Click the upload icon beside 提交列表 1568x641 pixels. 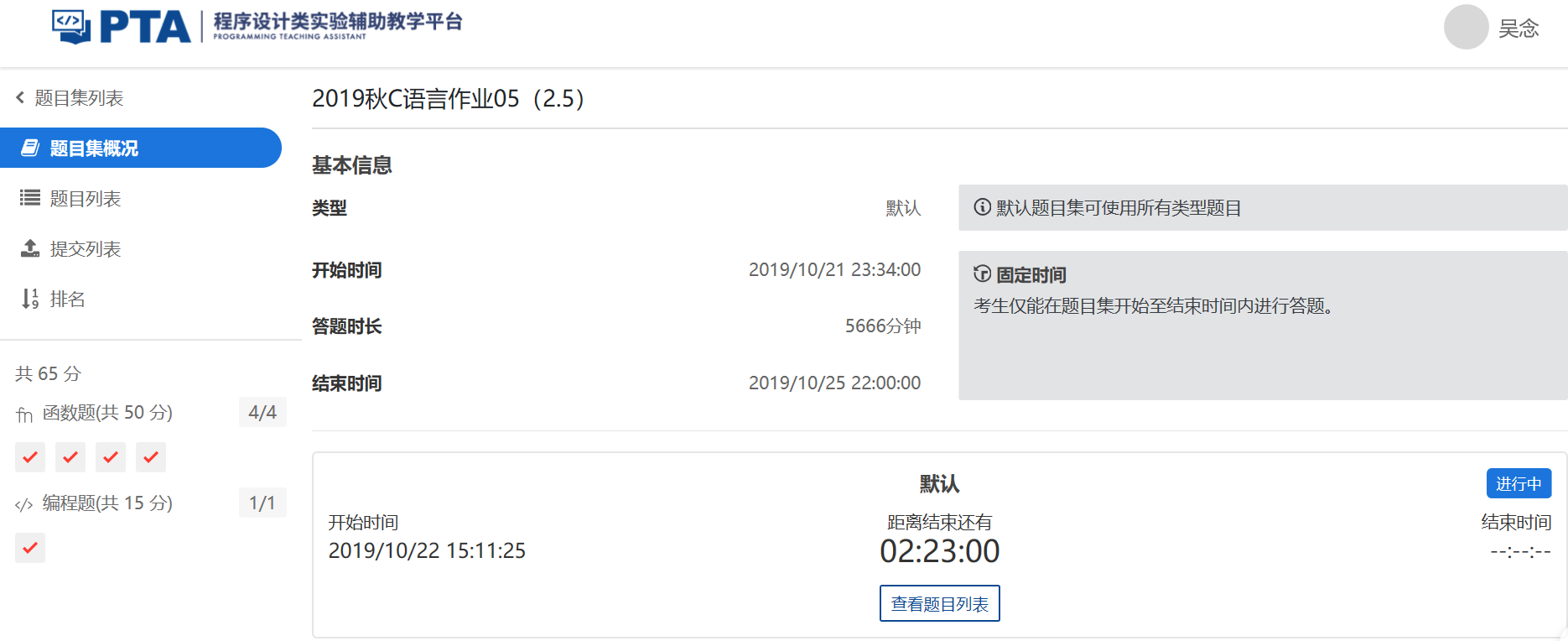click(30, 248)
